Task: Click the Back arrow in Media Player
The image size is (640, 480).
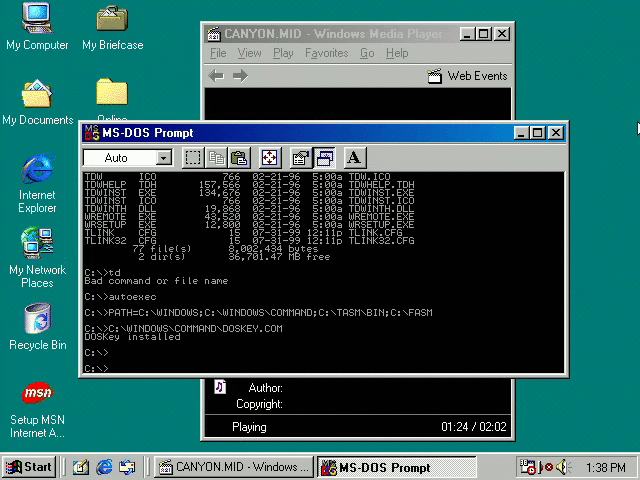Action: pyautogui.click(x=216, y=76)
